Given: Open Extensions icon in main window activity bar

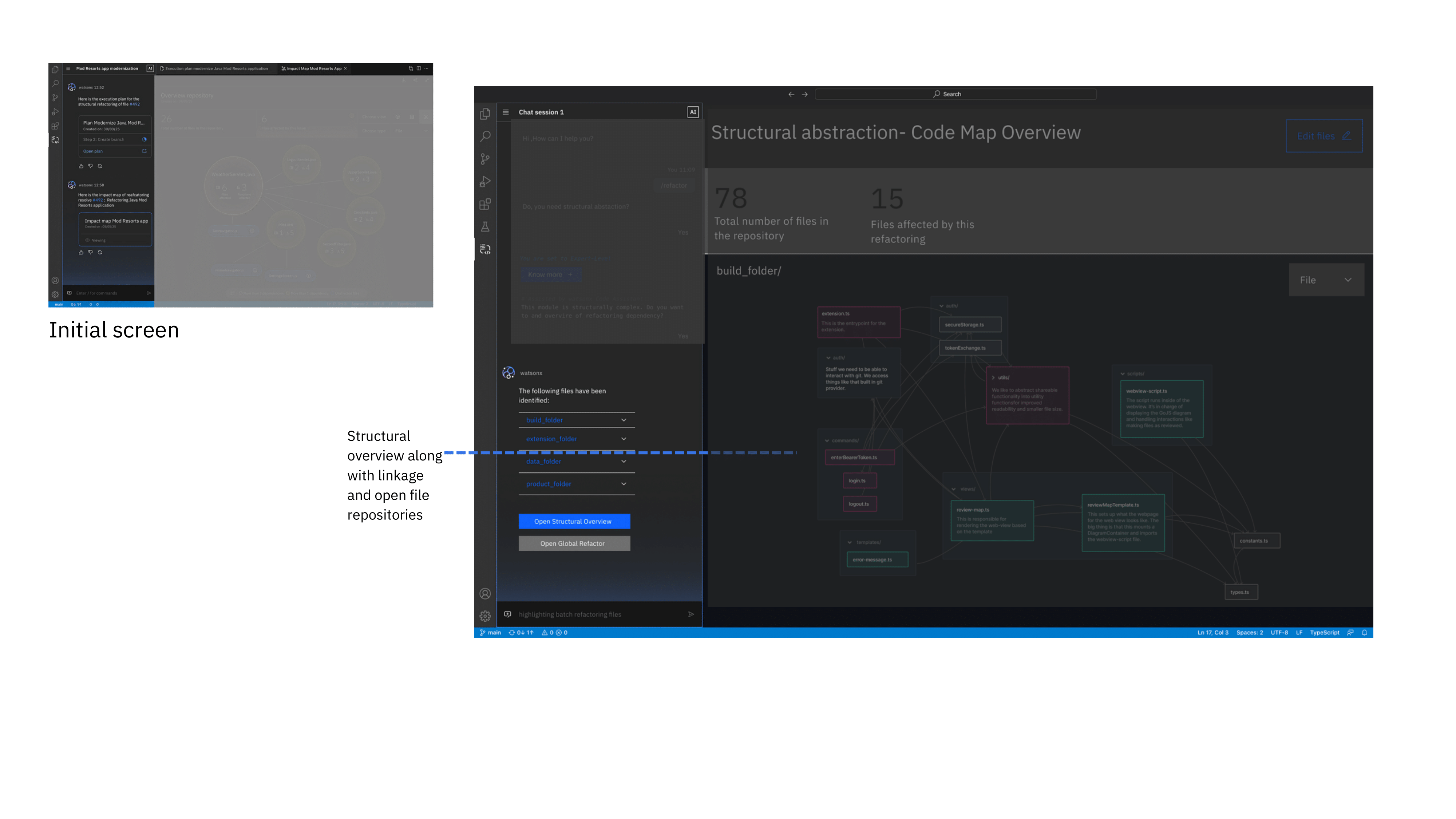Looking at the screenshot, I should click(485, 204).
